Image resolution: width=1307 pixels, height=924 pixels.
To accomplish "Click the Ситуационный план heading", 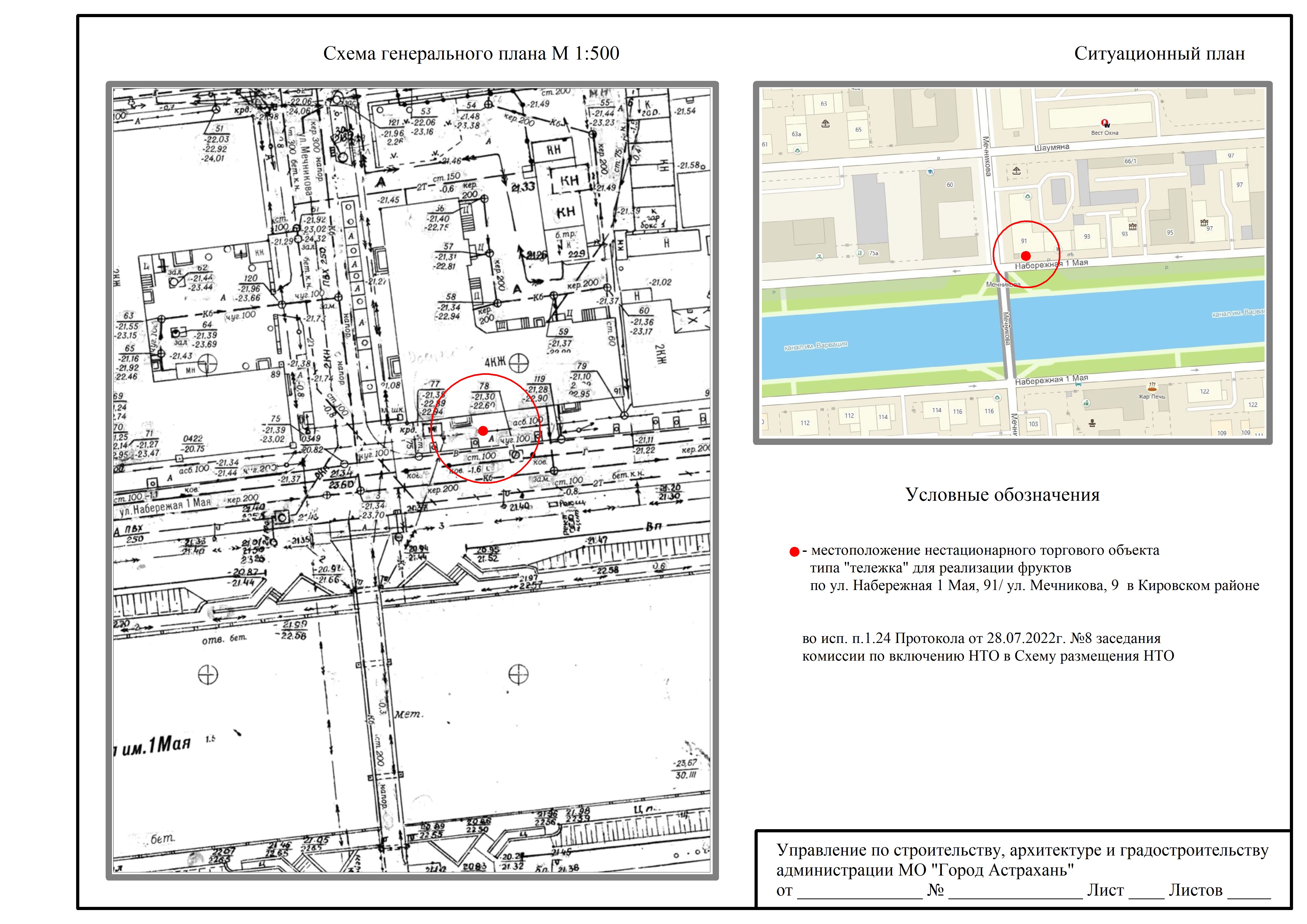I will pos(1159,53).
